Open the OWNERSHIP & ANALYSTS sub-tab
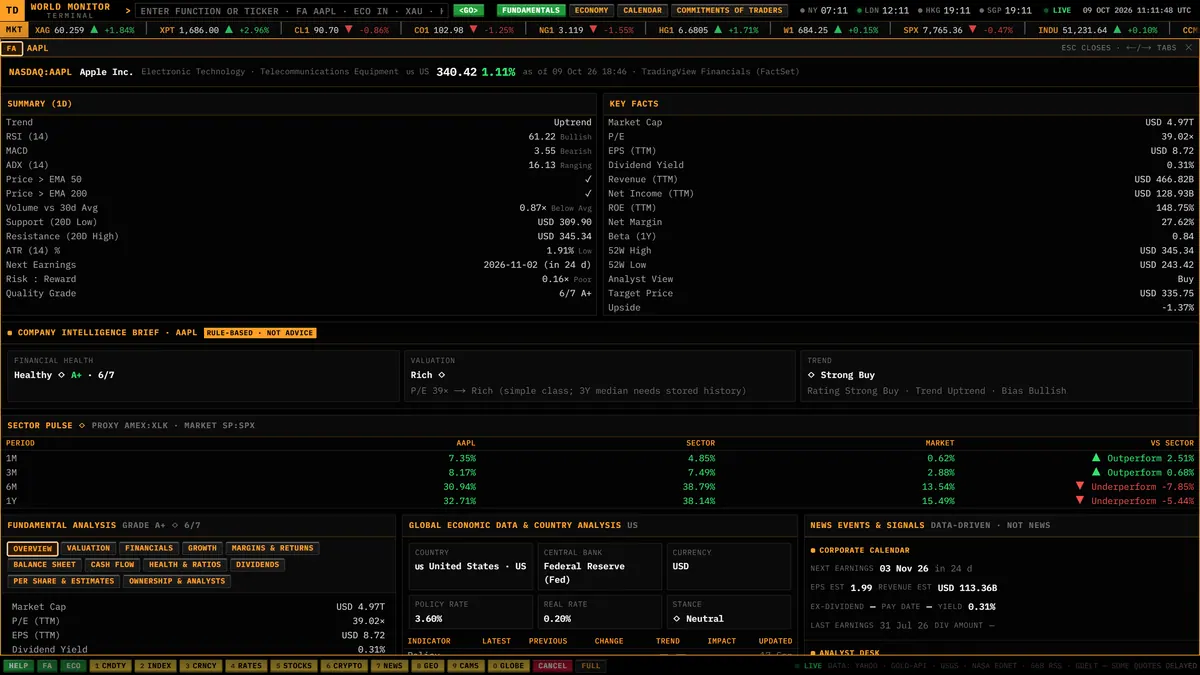This screenshot has width=1200, height=675. click(177, 581)
